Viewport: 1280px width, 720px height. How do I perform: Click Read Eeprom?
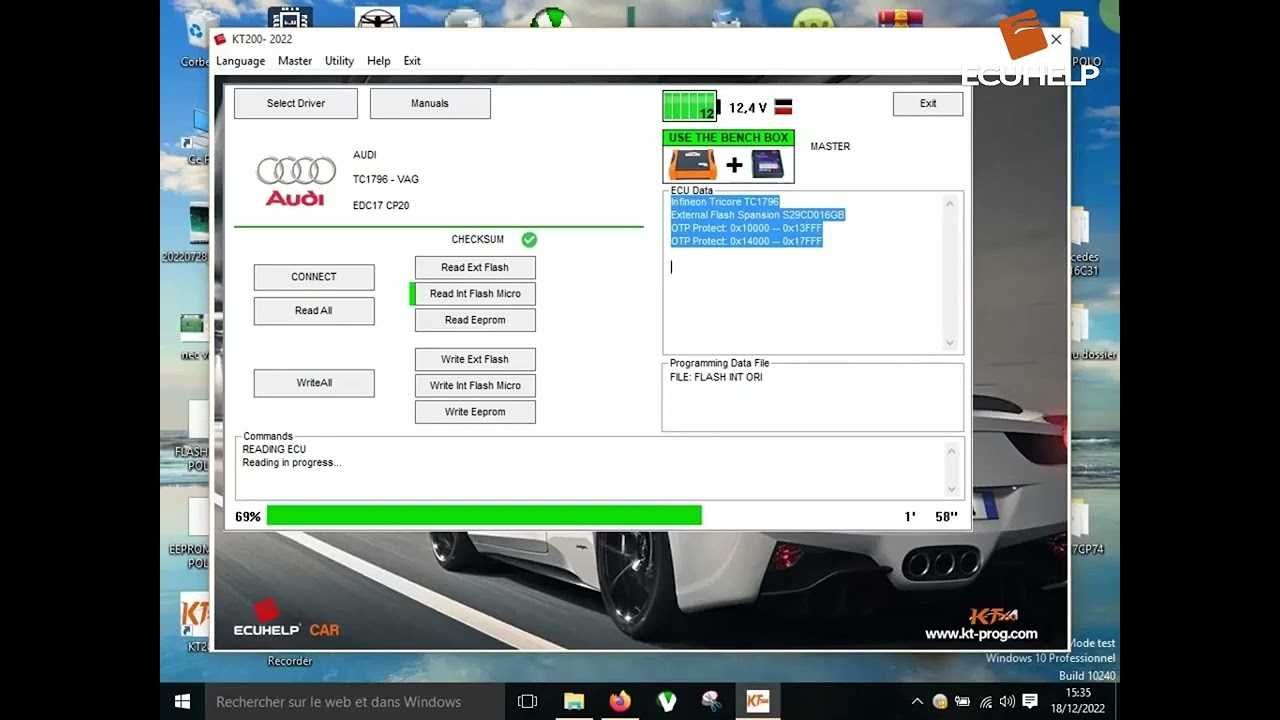point(475,320)
